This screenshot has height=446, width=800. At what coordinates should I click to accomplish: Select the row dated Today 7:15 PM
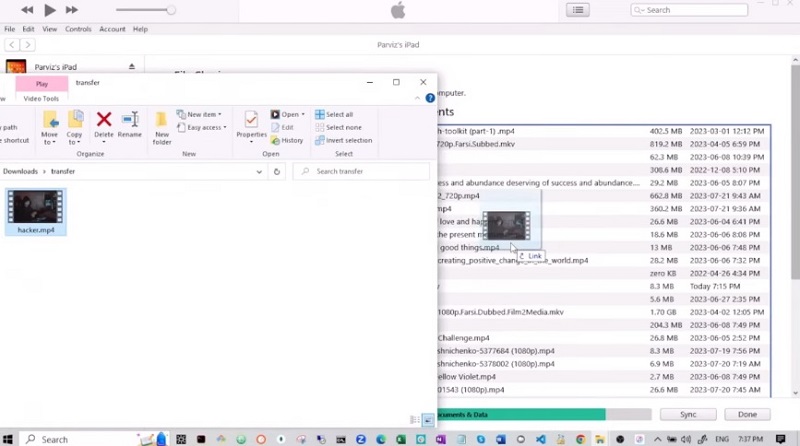click(604, 286)
